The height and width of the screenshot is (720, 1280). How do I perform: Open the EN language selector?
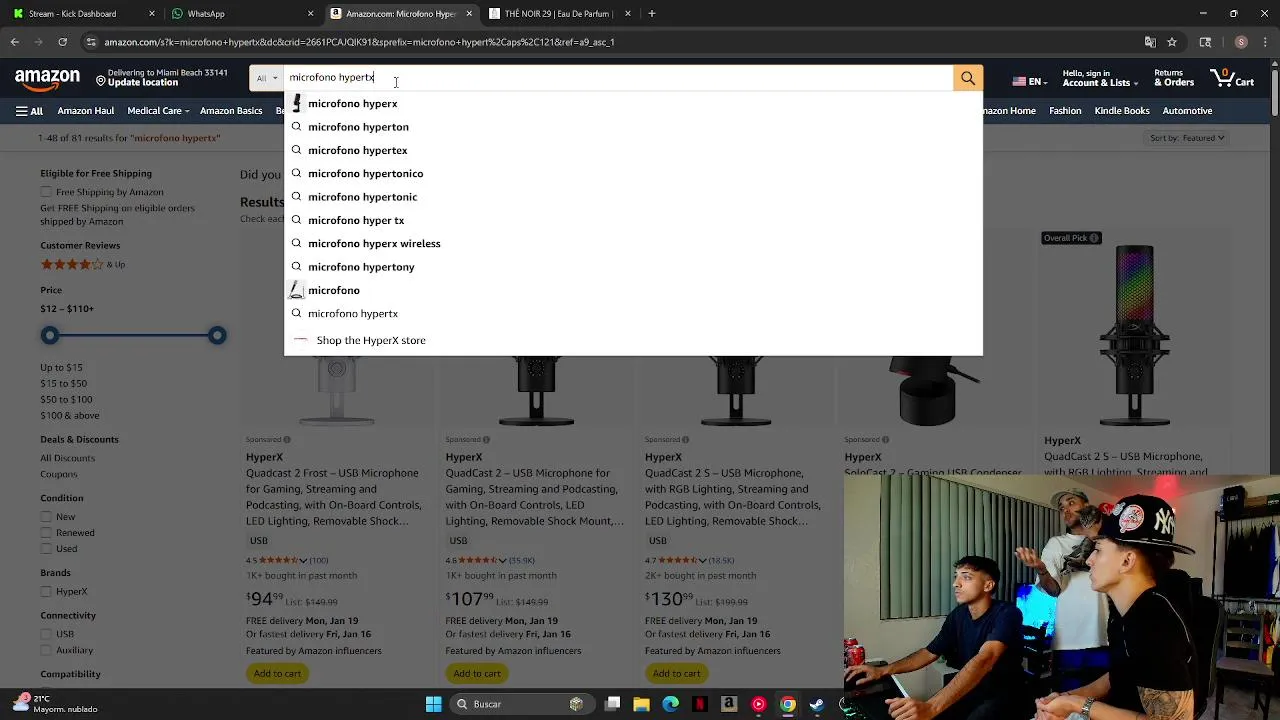(x=1028, y=82)
